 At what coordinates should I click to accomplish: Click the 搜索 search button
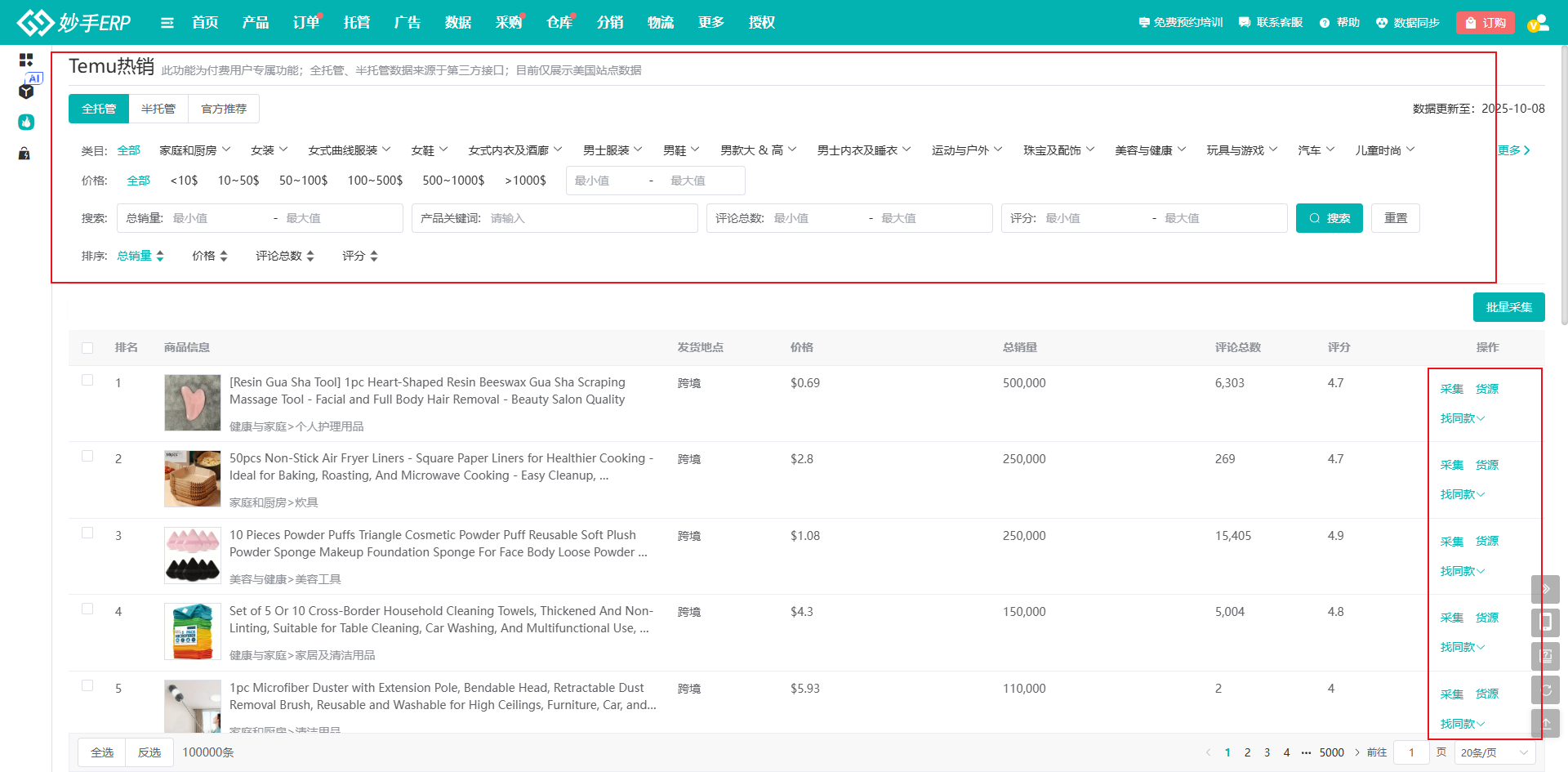(x=1329, y=218)
